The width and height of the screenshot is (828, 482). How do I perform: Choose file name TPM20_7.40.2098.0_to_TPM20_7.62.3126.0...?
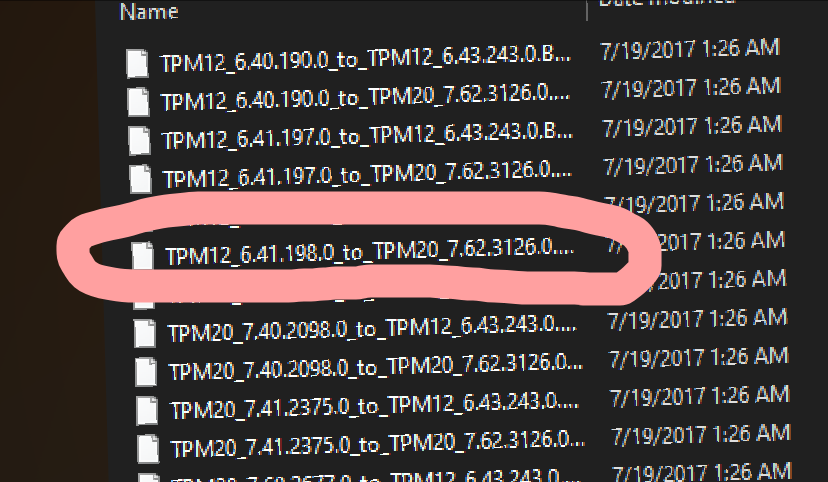376,368
